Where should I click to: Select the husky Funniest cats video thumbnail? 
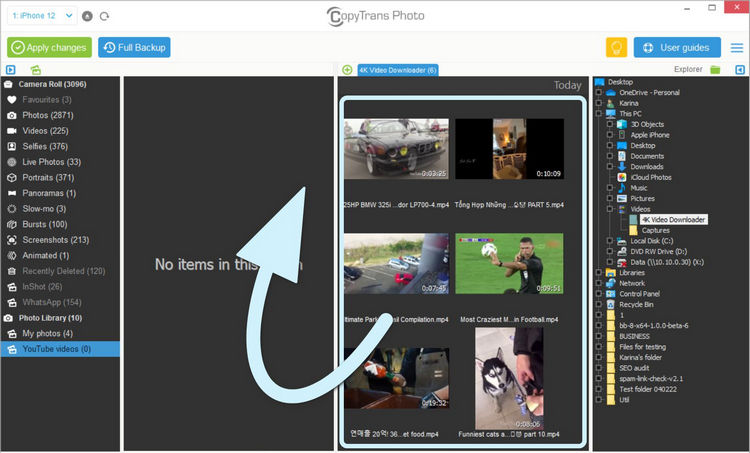[509, 378]
